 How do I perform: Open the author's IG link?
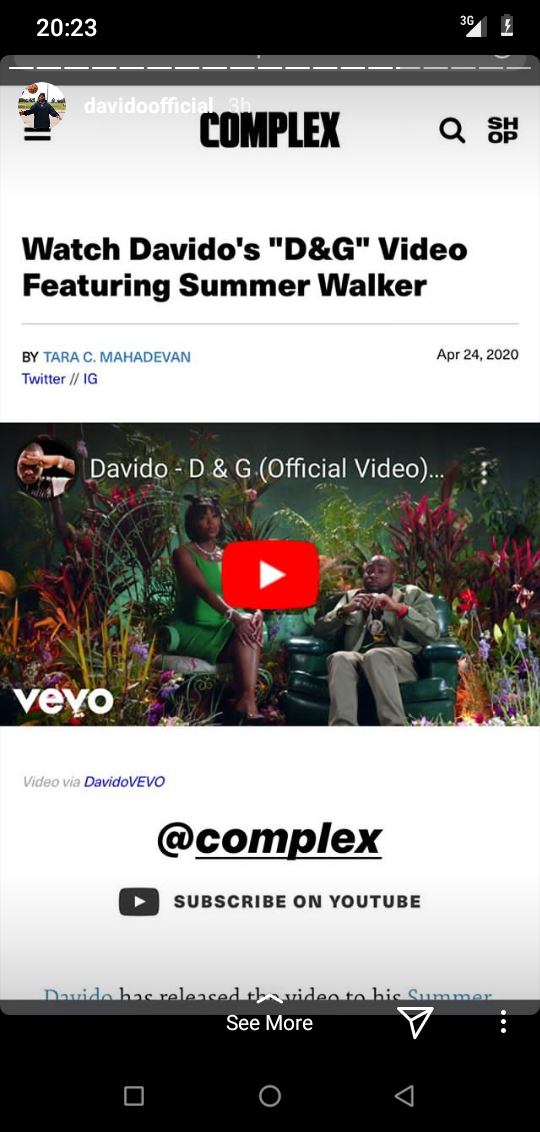tap(90, 379)
